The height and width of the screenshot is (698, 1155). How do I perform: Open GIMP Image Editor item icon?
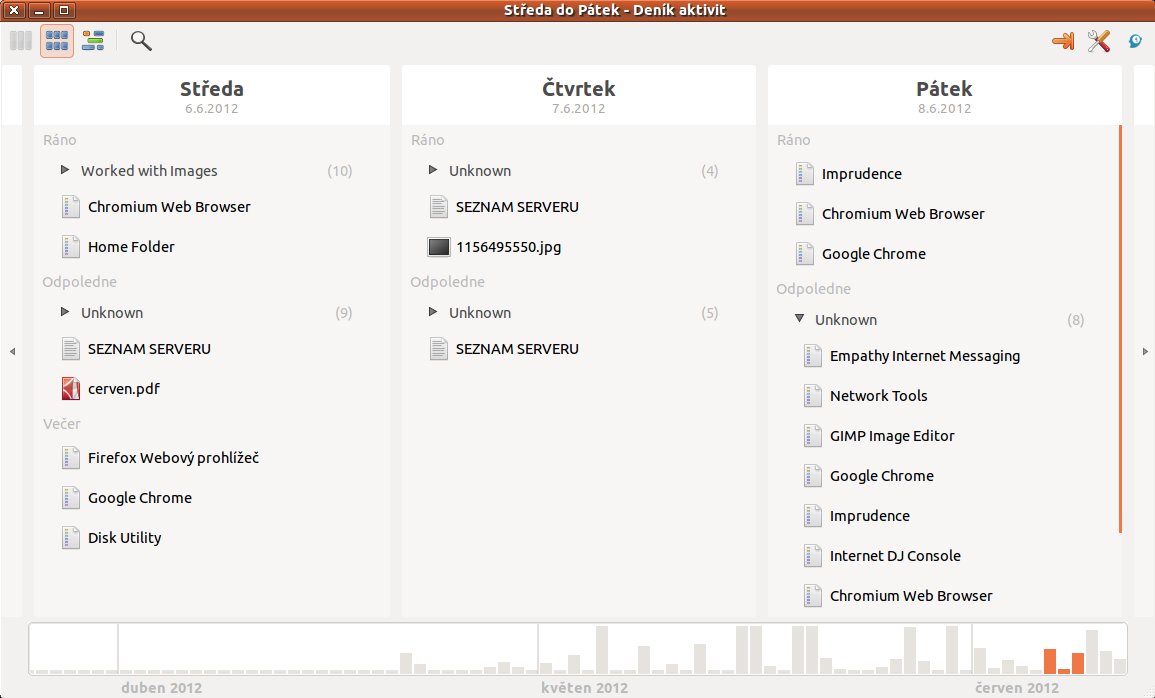point(812,436)
